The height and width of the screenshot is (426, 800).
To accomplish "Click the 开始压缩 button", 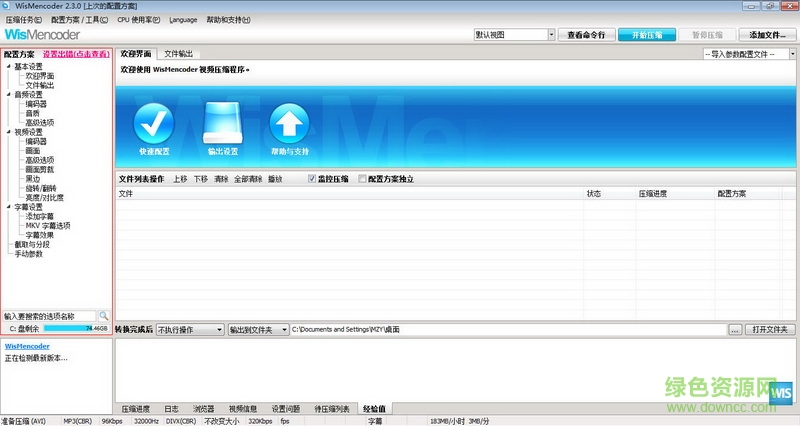I will click(646, 34).
